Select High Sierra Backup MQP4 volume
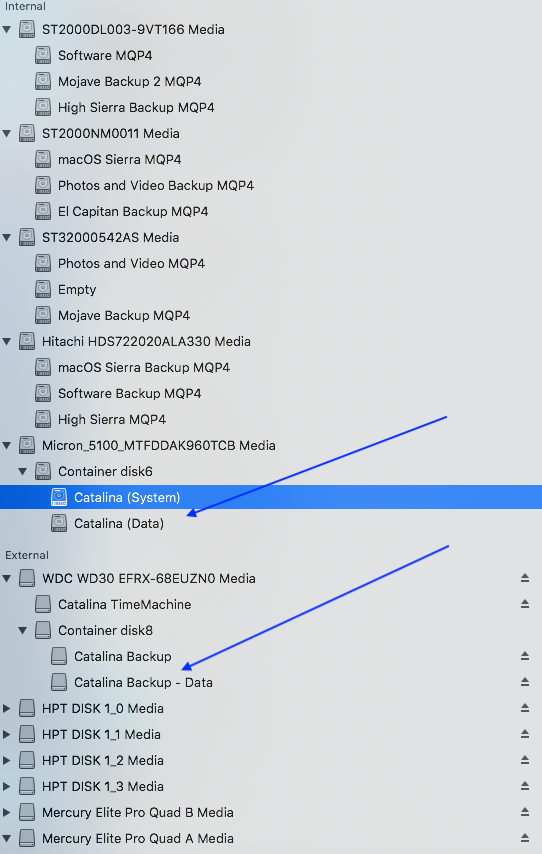Screen dimensions: 542x854 (136, 107)
